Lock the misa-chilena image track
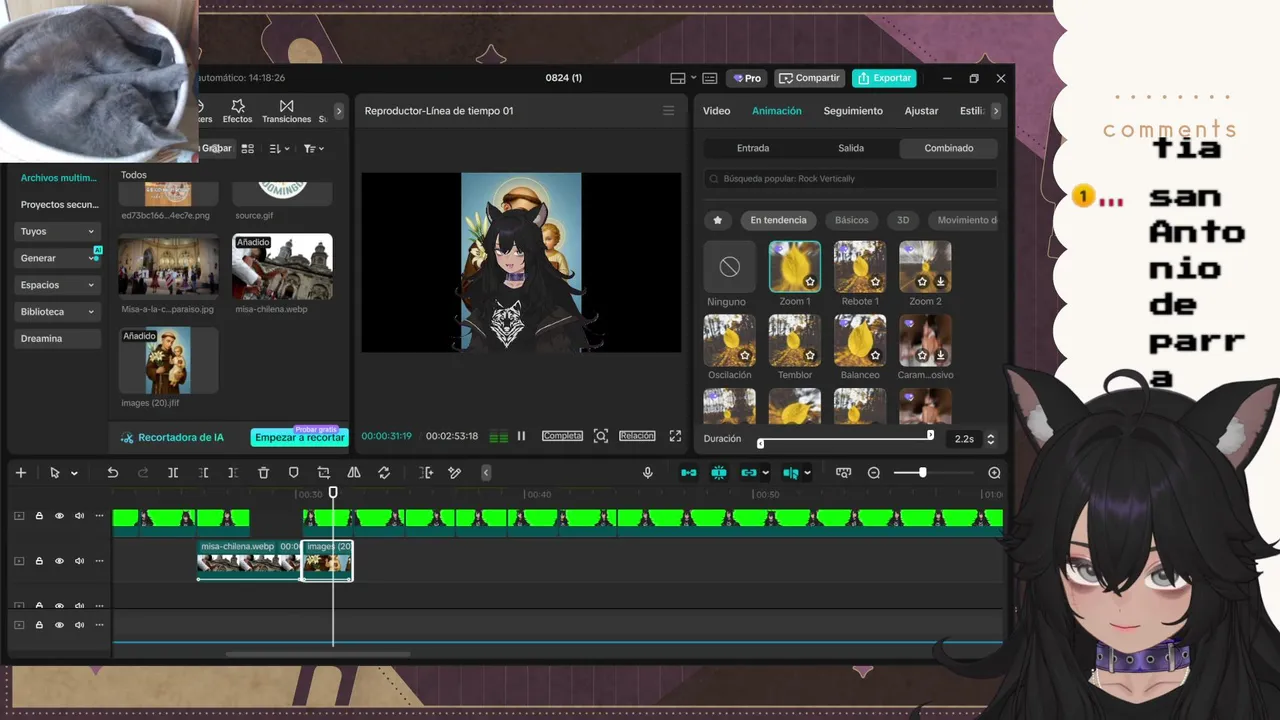Viewport: 1280px width, 720px height. coord(39,561)
